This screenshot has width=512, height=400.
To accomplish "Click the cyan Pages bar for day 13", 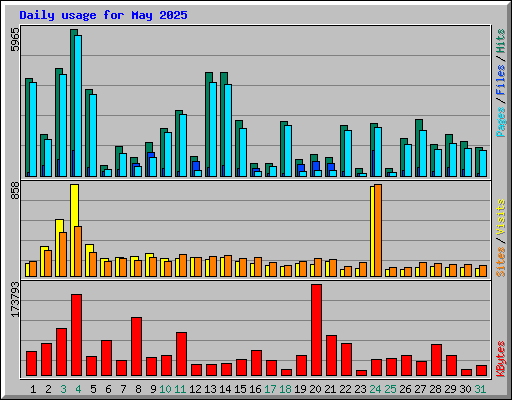I will tap(213, 129).
